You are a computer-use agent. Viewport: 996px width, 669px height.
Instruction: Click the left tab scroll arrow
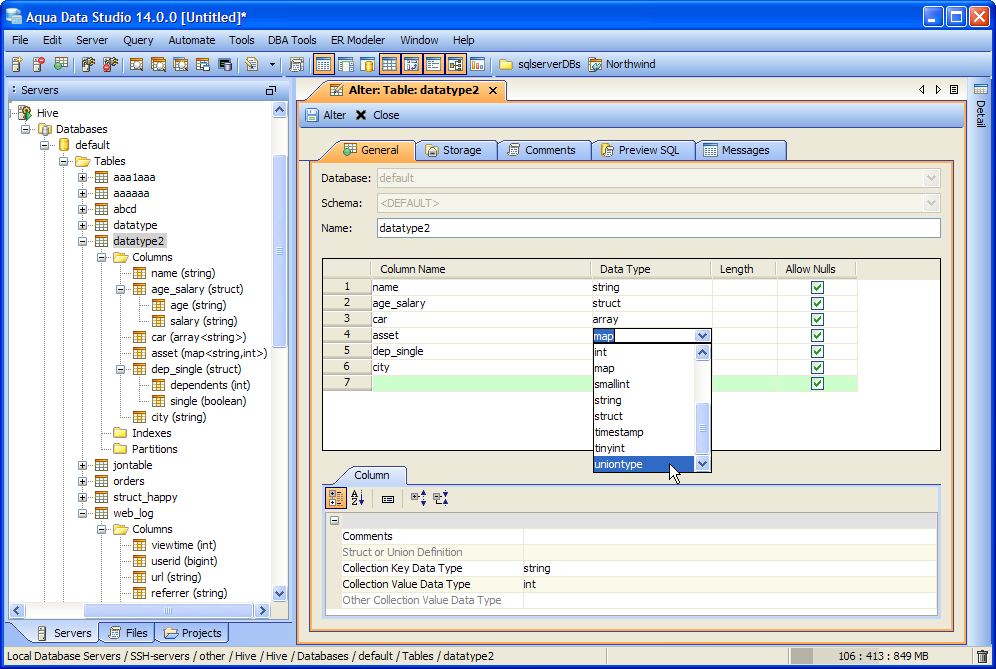click(922, 90)
